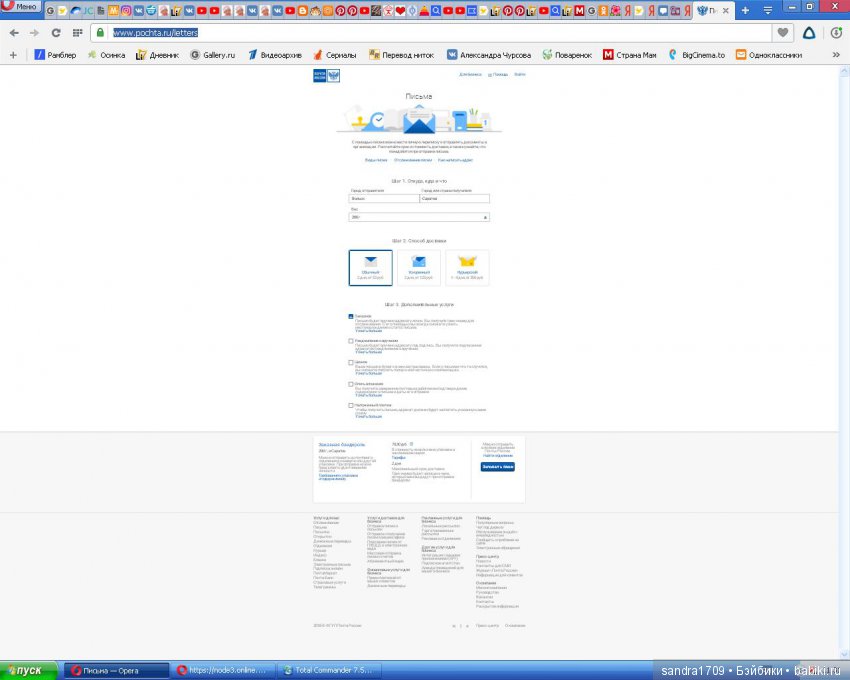The image size is (850, 680).
Task: Open a new tab with plus button
Action: pyautogui.click(x=744, y=10)
